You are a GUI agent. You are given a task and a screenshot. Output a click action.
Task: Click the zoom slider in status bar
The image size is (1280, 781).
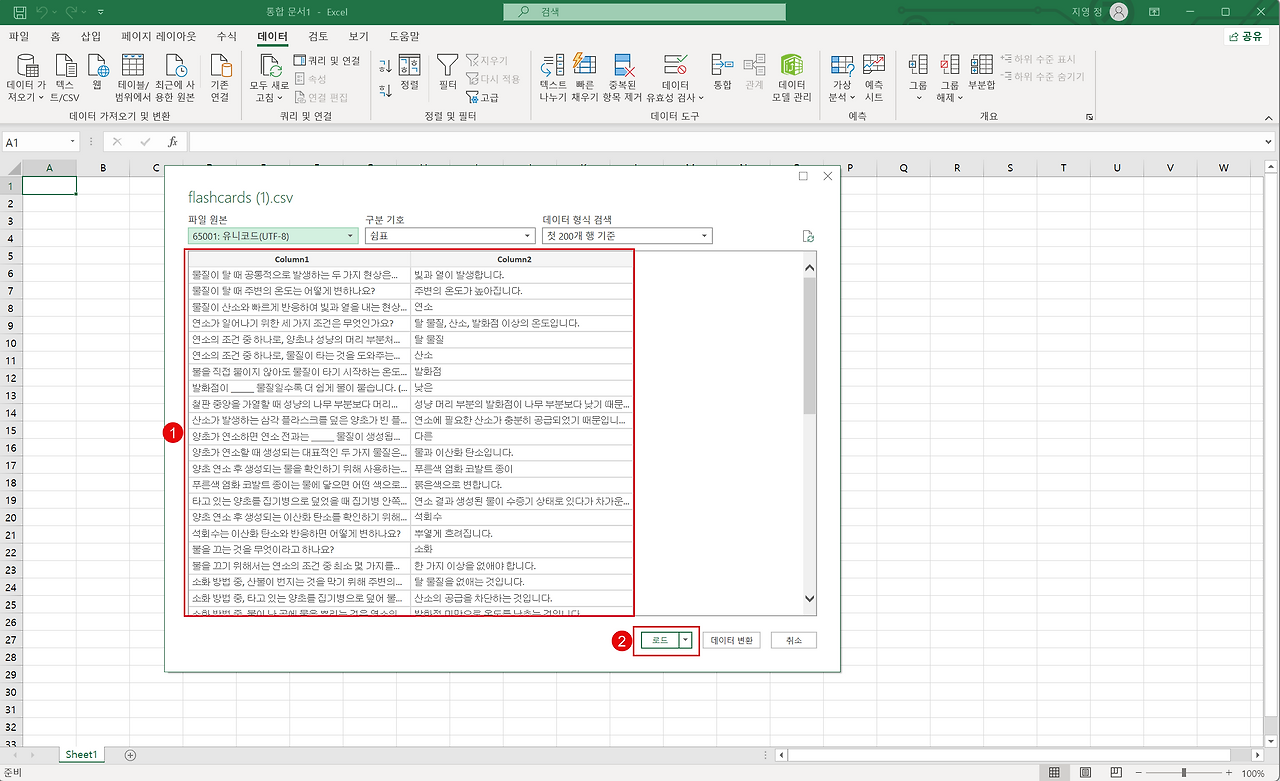pyautogui.click(x=1182, y=773)
